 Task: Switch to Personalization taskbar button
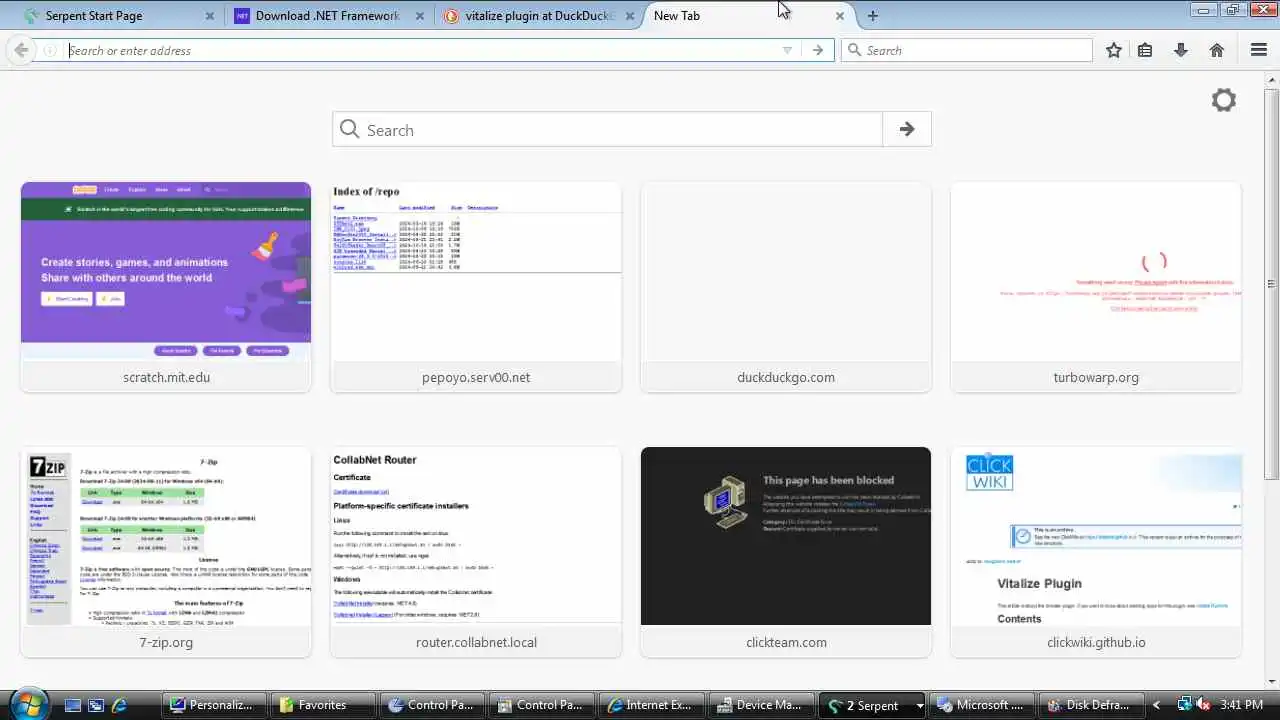tap(216, 705)
